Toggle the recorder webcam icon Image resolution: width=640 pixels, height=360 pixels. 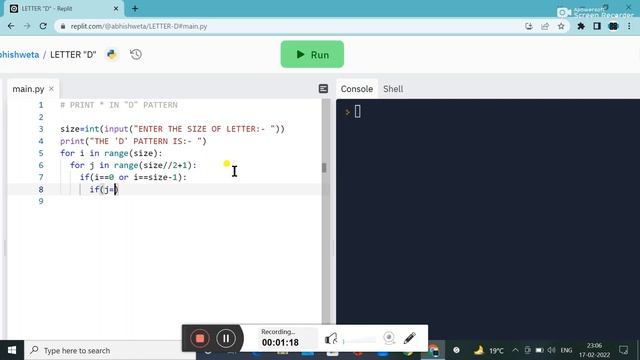click(x=389, y=338)
